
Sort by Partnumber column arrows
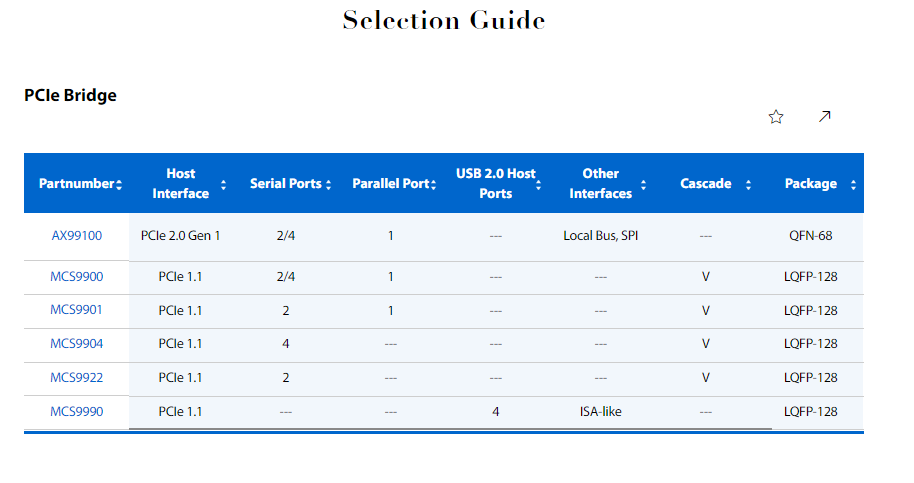[x=119, y=185]
